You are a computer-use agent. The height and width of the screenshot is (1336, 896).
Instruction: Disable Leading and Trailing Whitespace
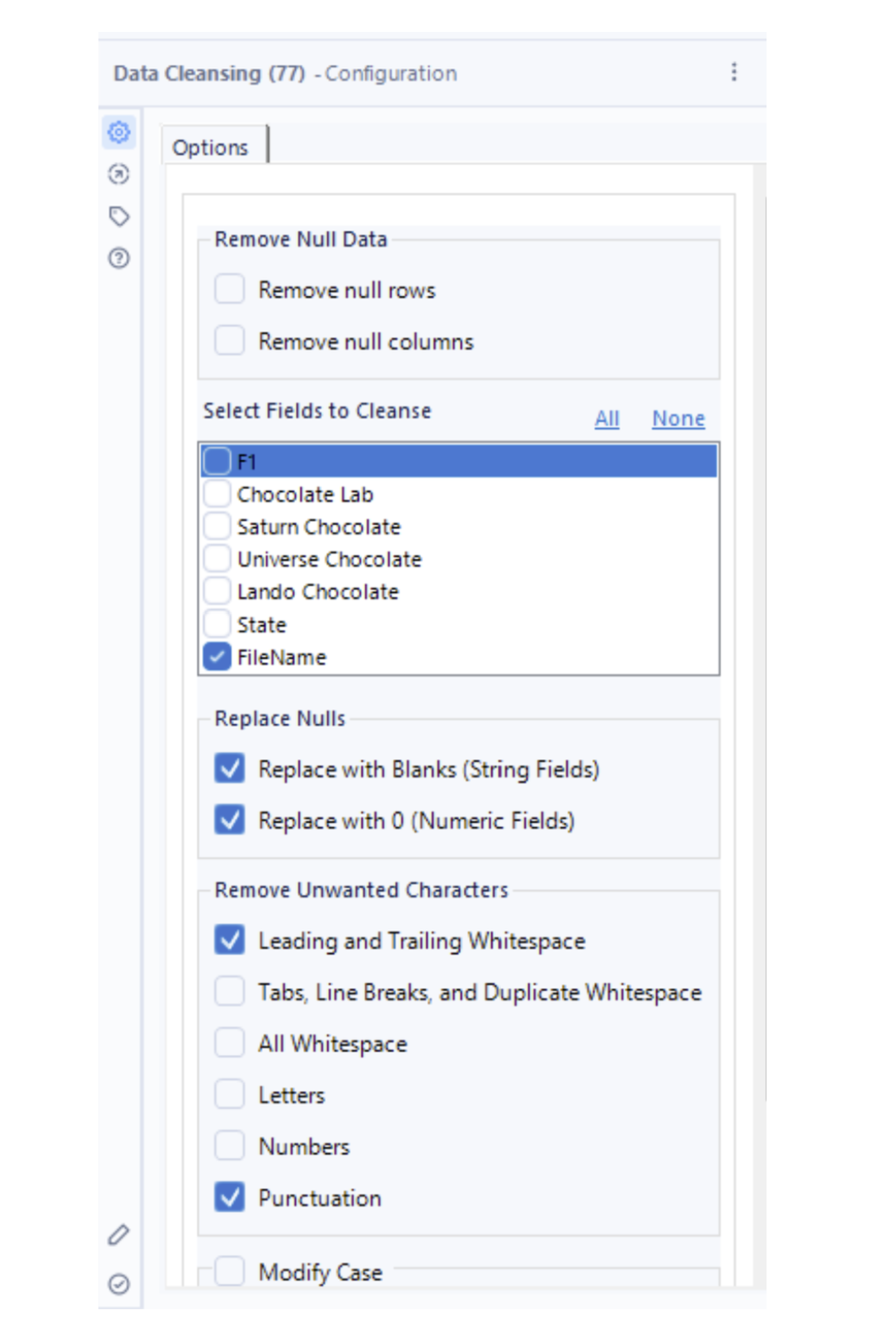(230, 940)
